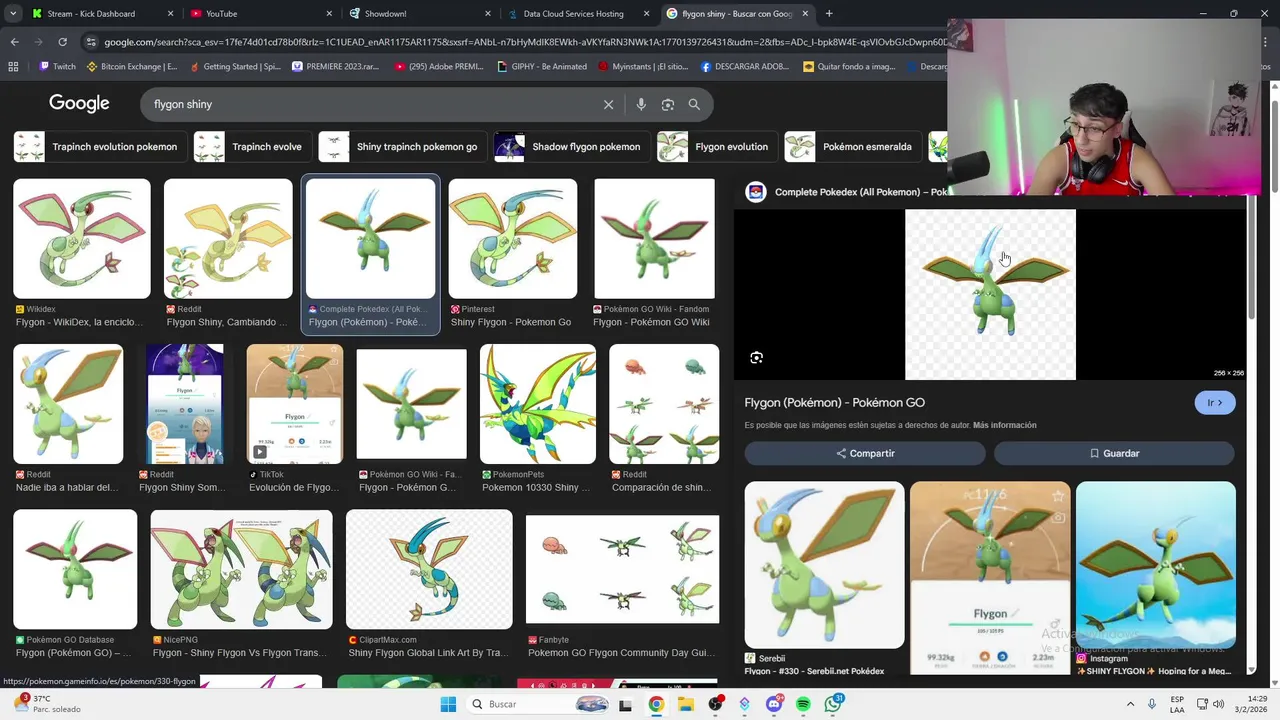Open the Getting Started Spi... bookmark
Viewport: 1280px width, 720px height.
(234, 67)
